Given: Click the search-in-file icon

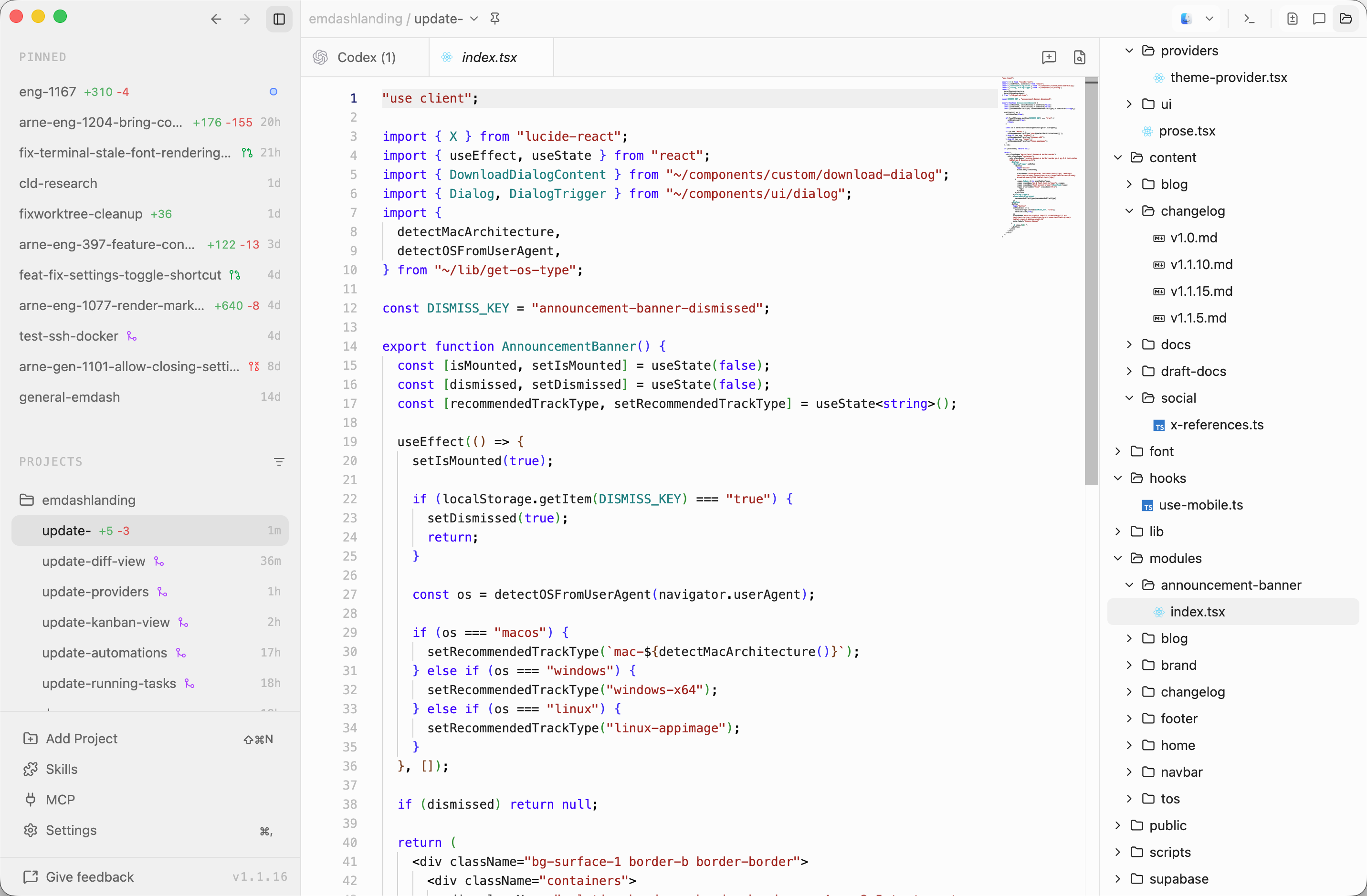Looking at the screenshot, I should pyautogui.click(x=1080, y=57).
